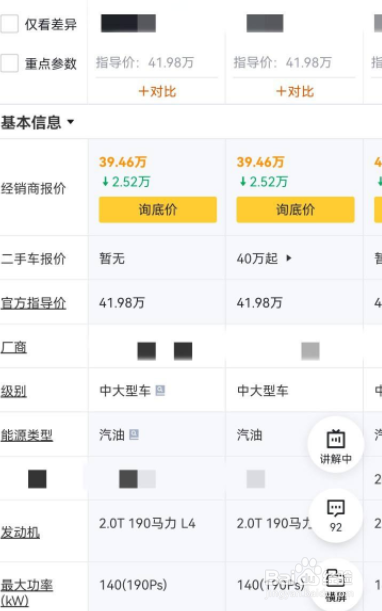This screenshot has height=611, width=382.
Task: Expand the 40万起 used car price arrow
Action: 288,258
